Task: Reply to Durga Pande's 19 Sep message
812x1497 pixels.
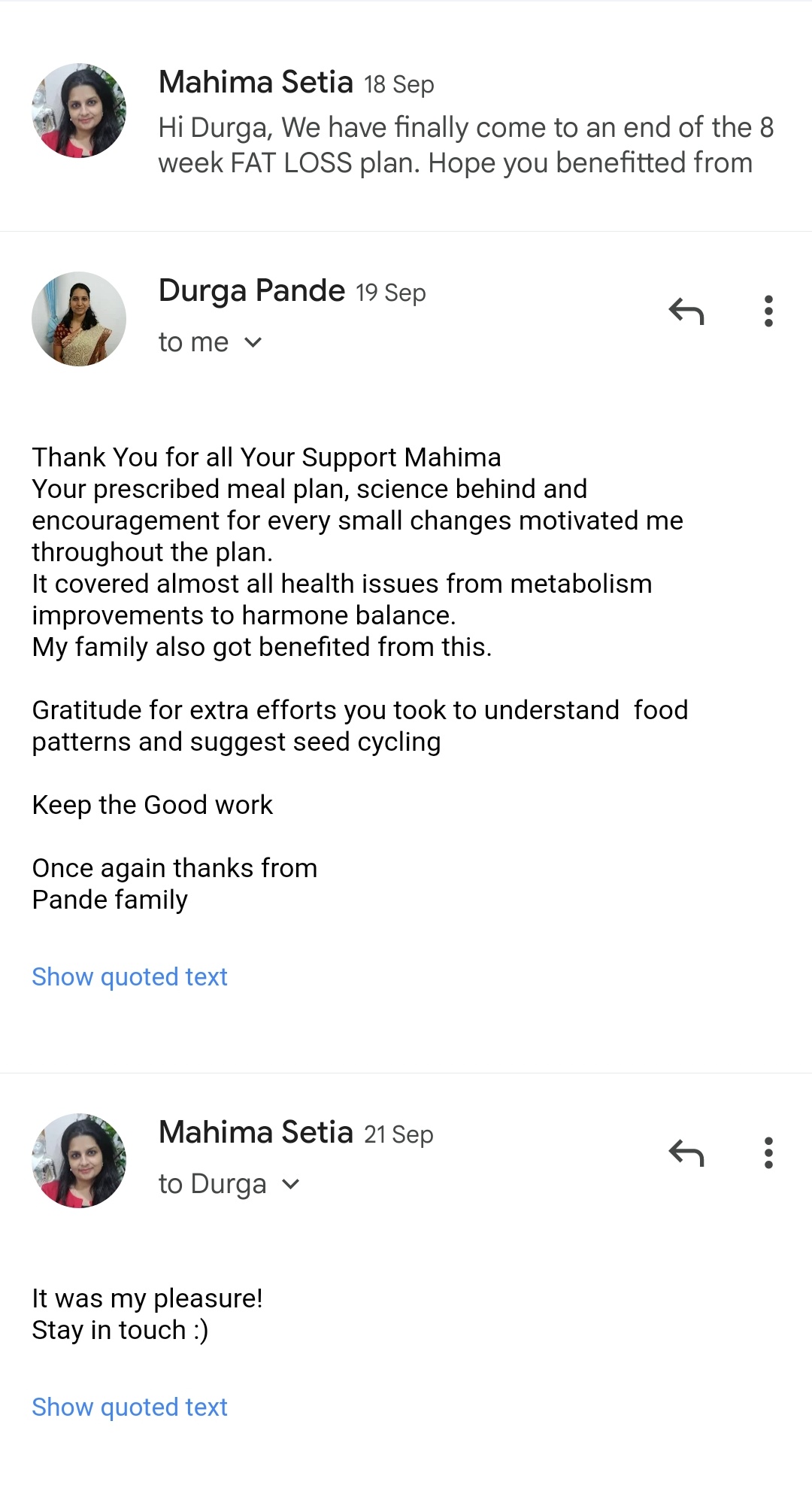Action: click(686, 311)
